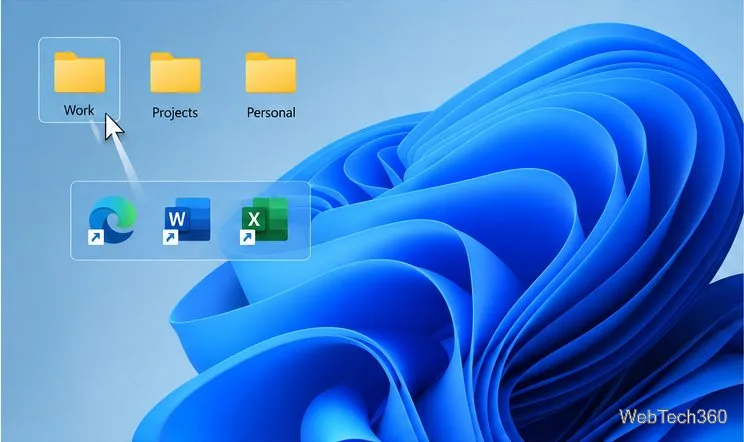
Task: Click the "Work" folder label
Action: point(79,110)
